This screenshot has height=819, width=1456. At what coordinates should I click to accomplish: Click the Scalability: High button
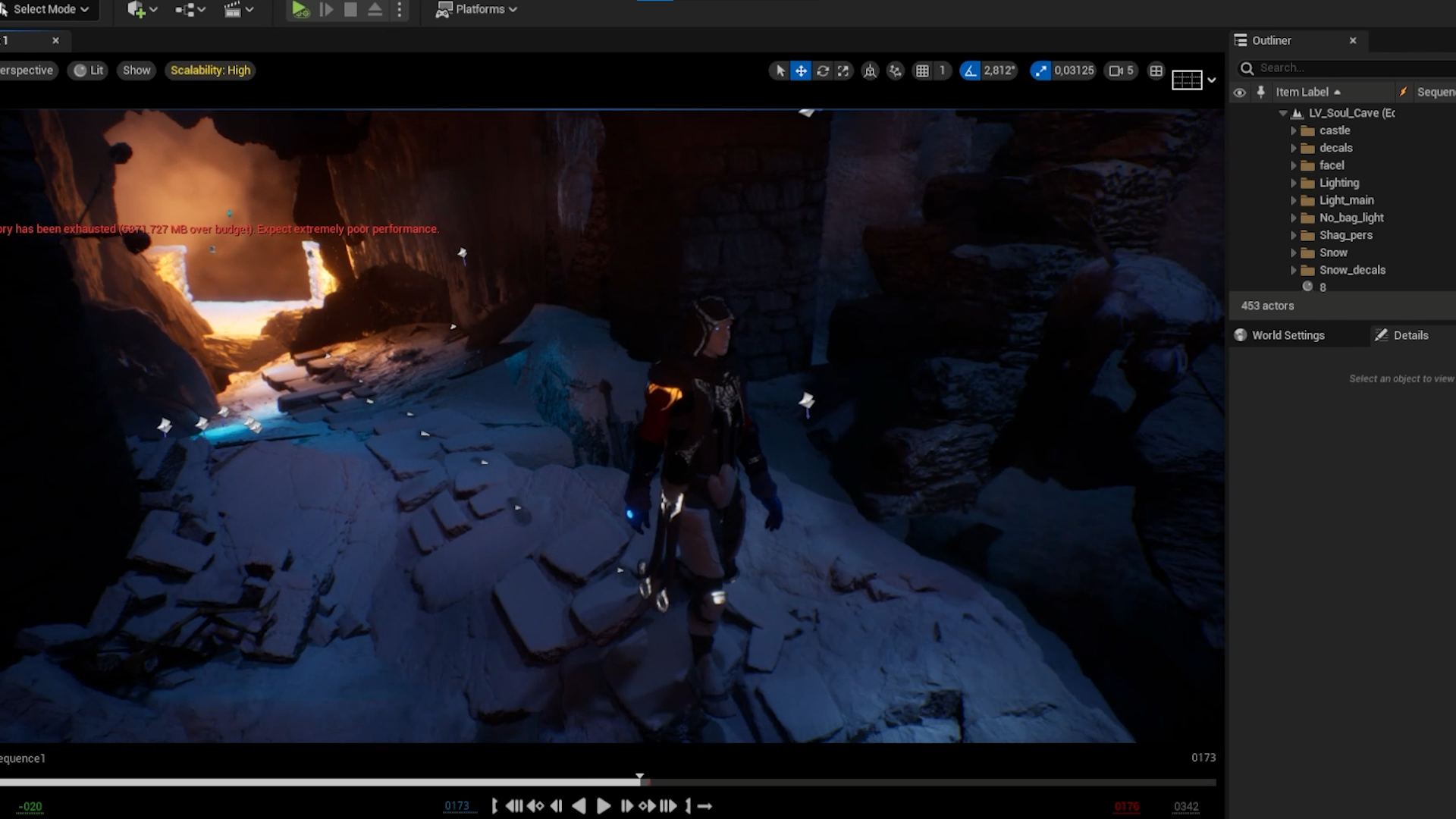click(210, 71)
